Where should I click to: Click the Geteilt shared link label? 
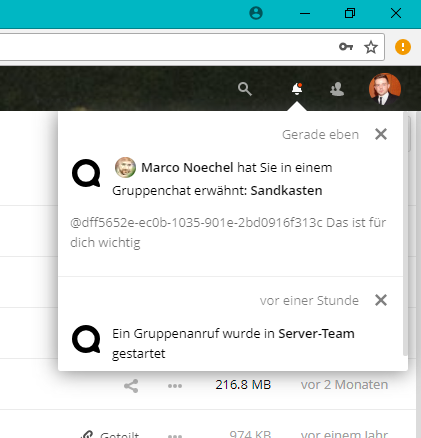(x=119, y=435)
